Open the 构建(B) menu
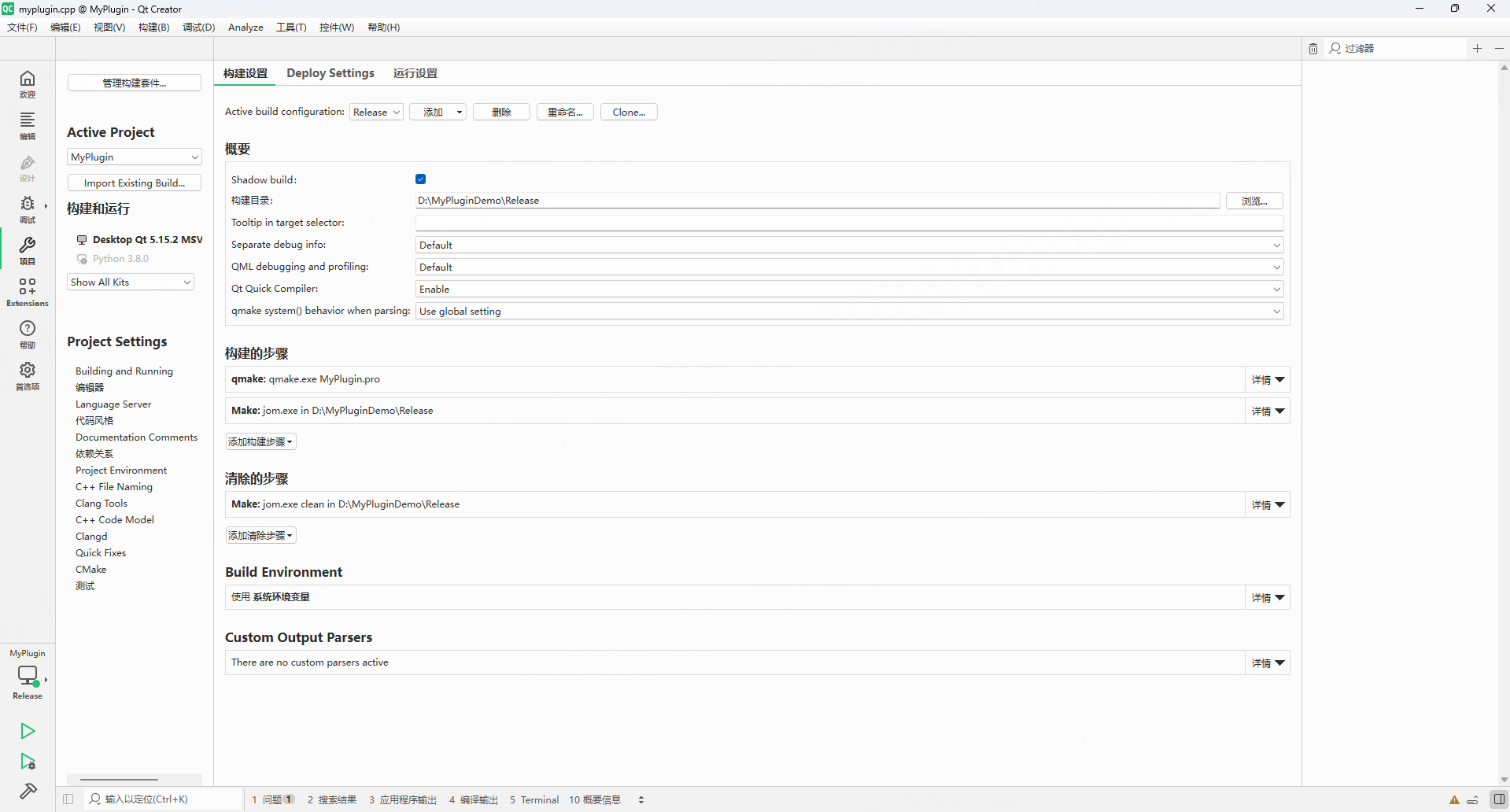The image size is (1510, 812). pyautogui.click(x=153, y=28)
